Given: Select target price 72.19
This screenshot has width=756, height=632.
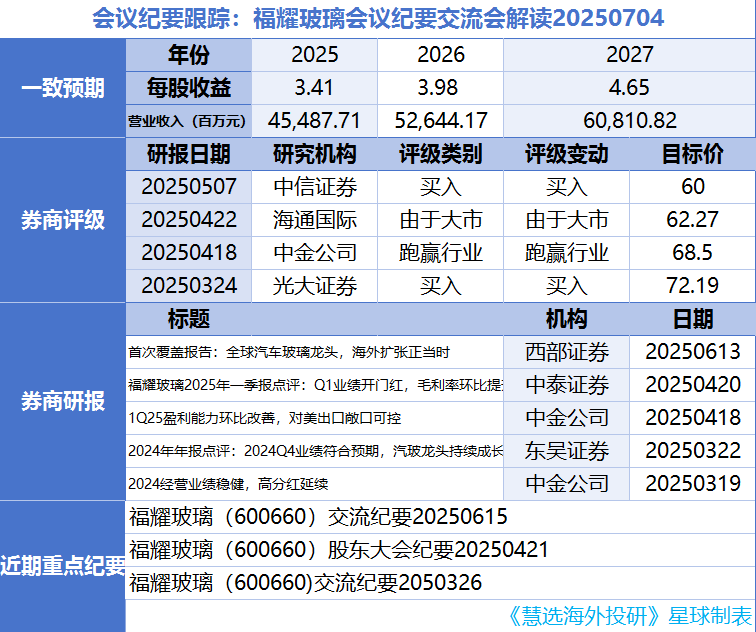Looking at the screenshot, I should click(x=692, y=285).
